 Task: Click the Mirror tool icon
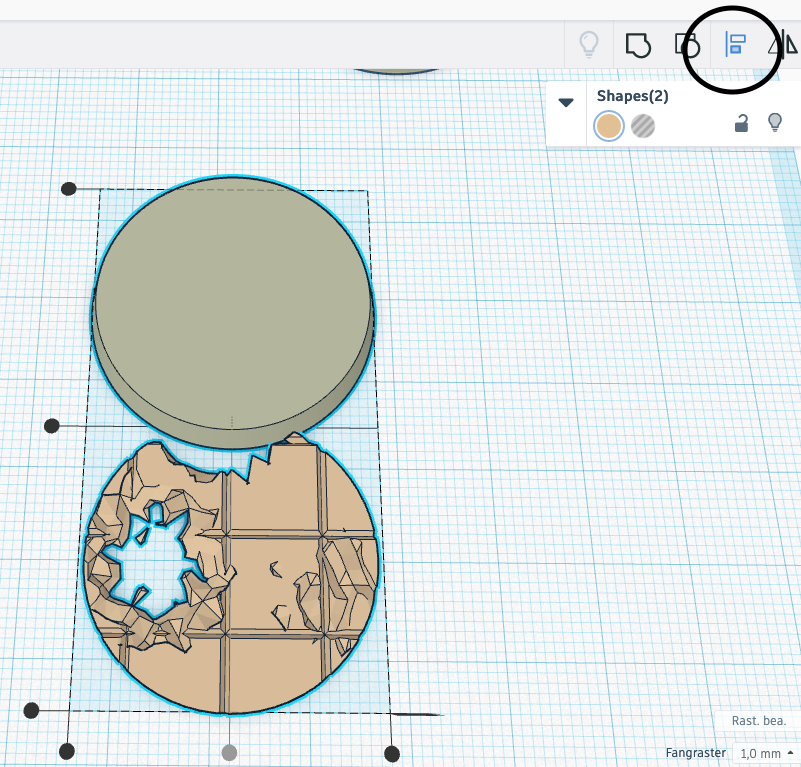[x=783, y=43]
